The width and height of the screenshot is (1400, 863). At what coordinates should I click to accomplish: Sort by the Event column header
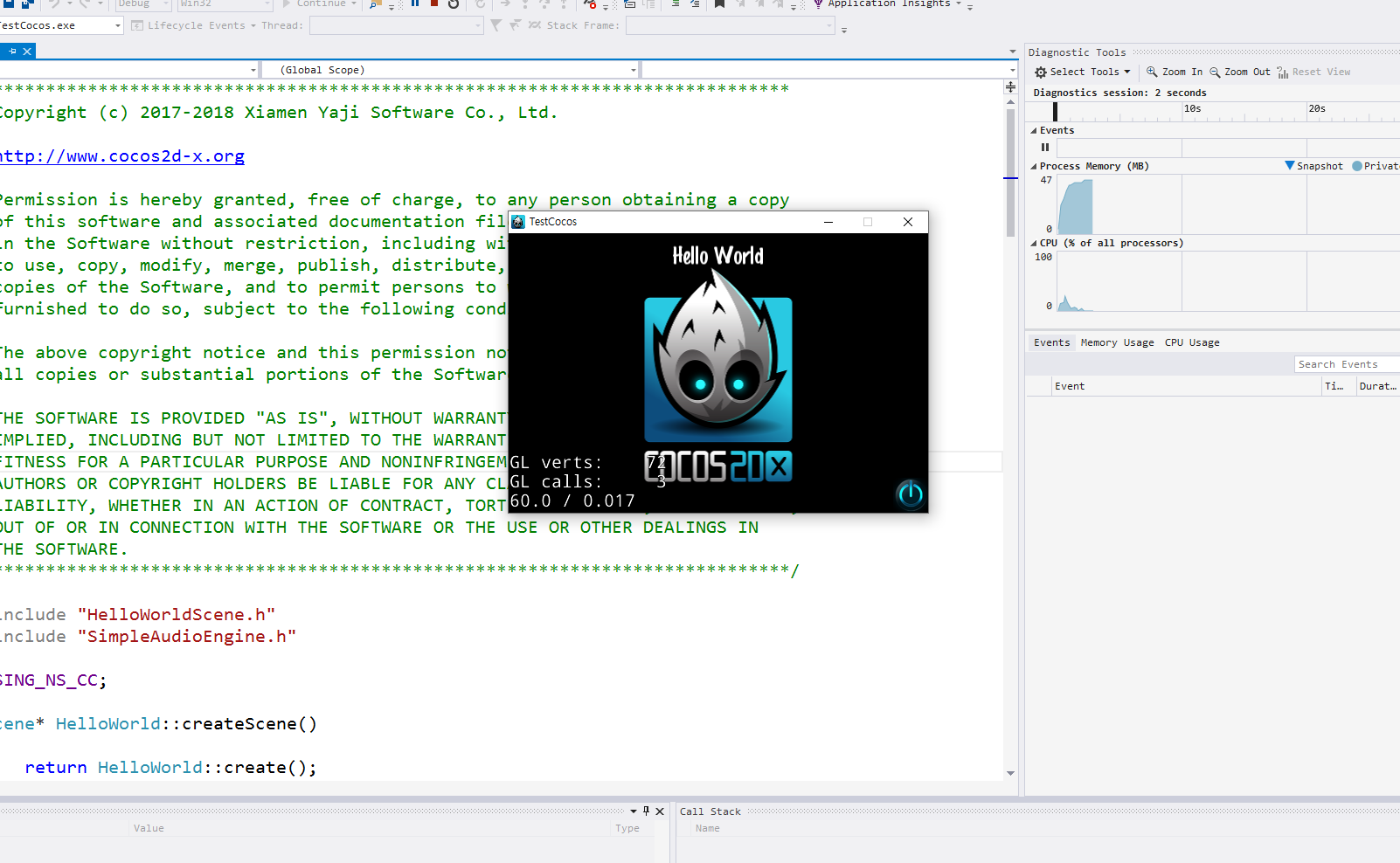tap(1186, 386)
